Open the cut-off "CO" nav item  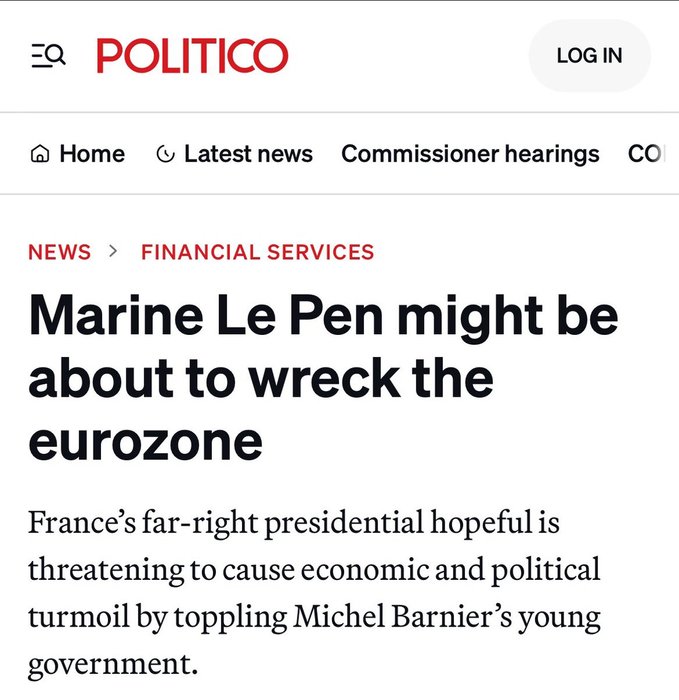coord(645,154)
